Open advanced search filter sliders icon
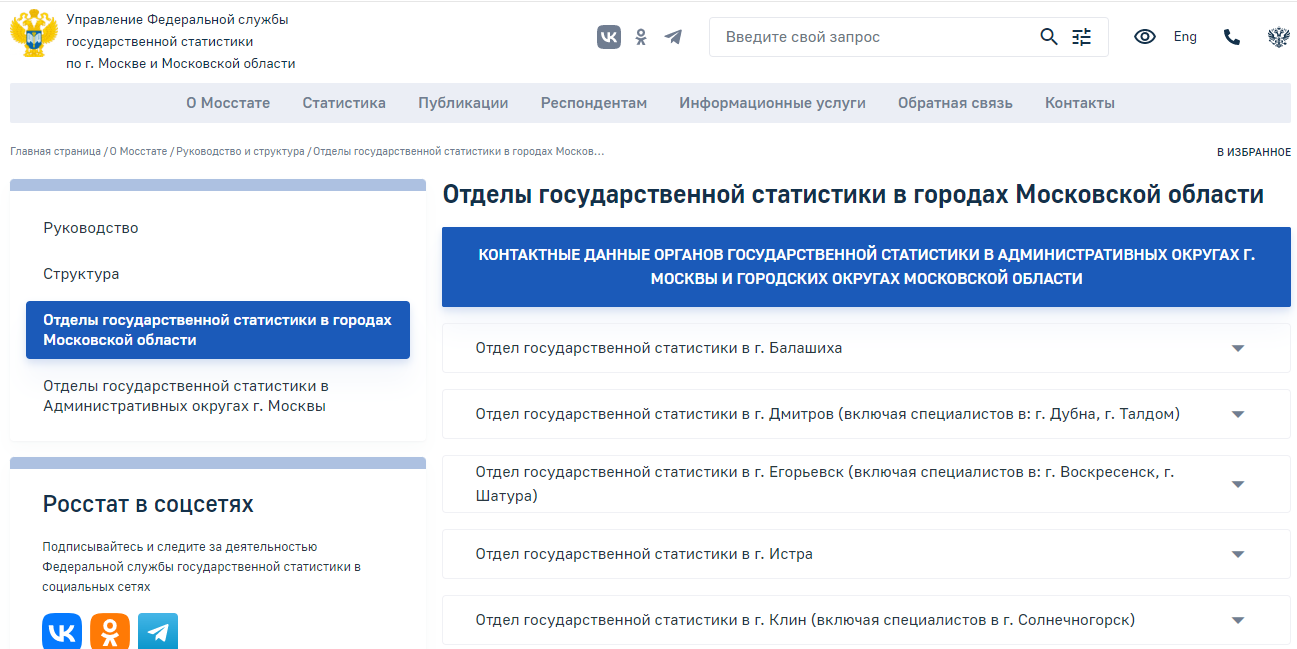Viewport: 1297px width, 649px height. [1081, 37]
